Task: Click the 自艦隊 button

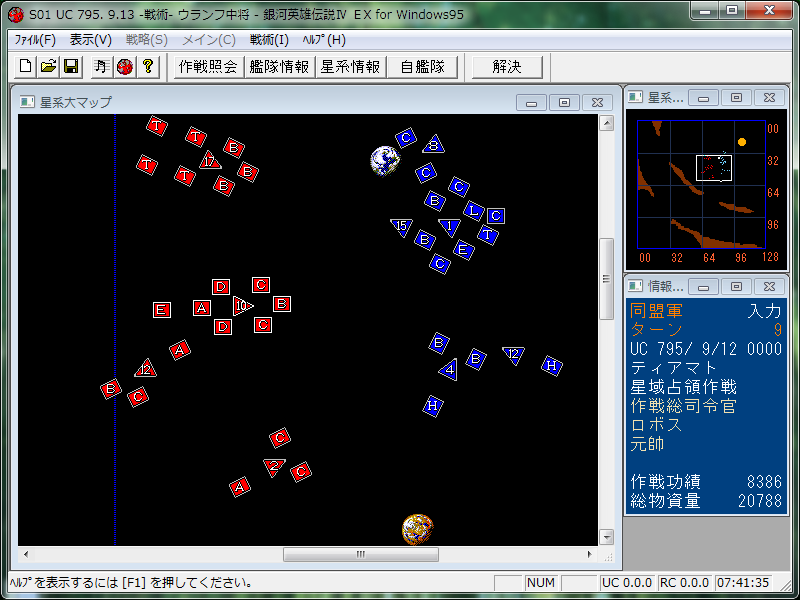Action: 422,67
